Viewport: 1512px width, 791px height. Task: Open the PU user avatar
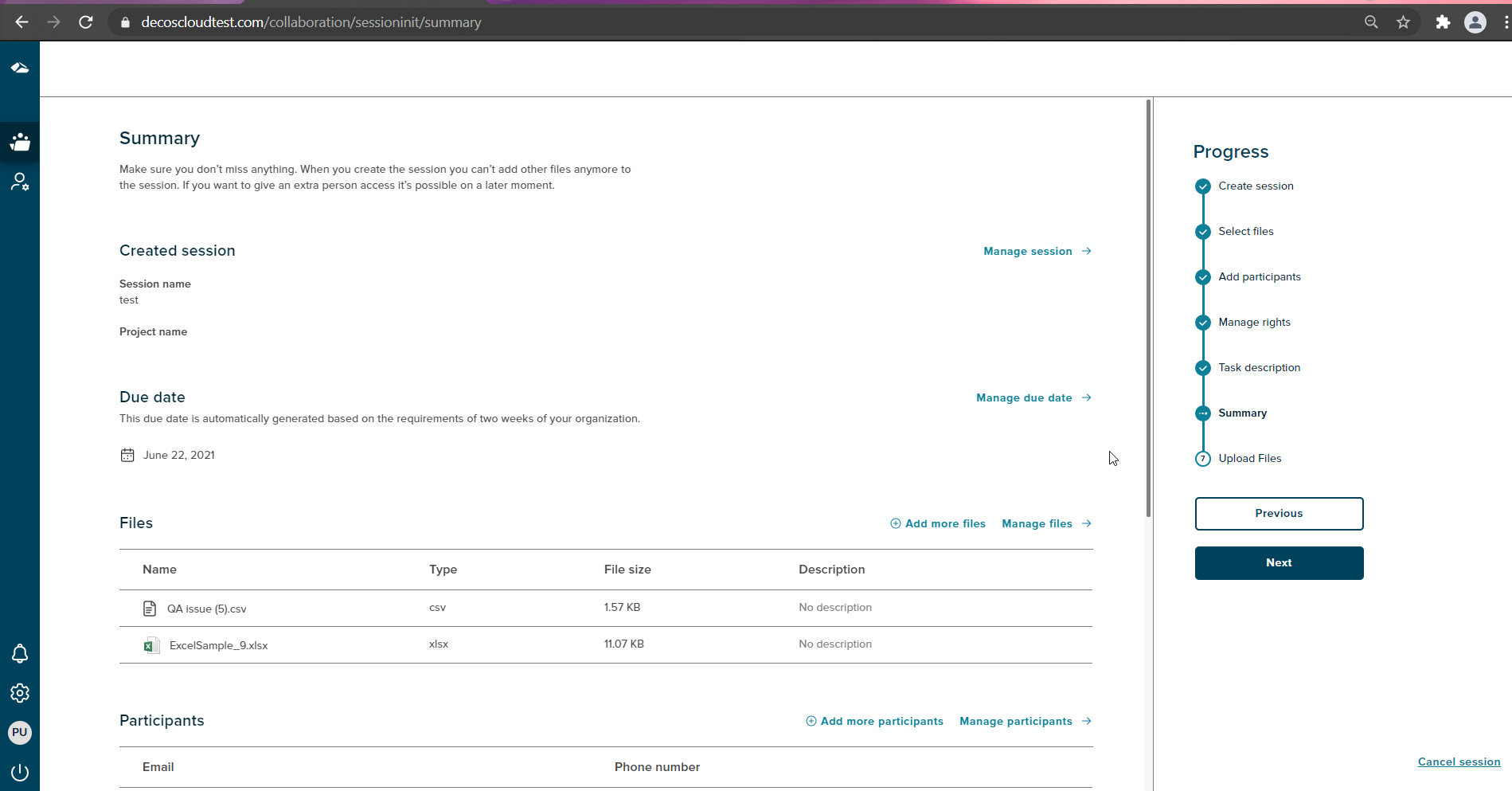click(20, 733)
